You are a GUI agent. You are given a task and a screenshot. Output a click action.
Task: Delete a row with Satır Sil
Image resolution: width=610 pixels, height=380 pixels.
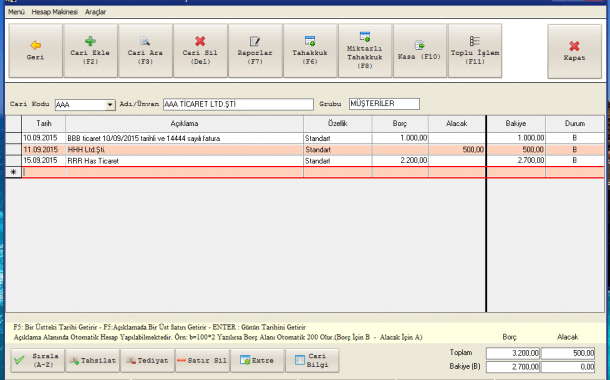coord(202,361)
